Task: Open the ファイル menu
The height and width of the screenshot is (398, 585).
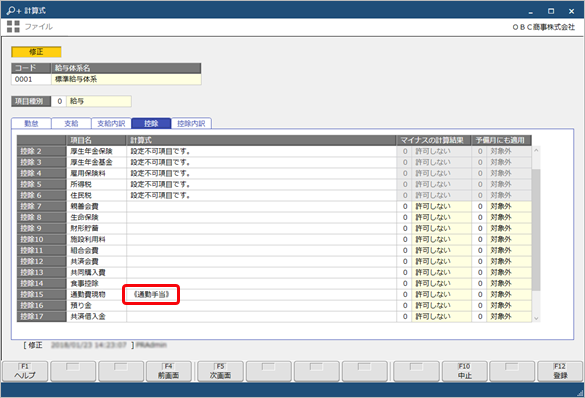Action: click(x=38, y=26)
